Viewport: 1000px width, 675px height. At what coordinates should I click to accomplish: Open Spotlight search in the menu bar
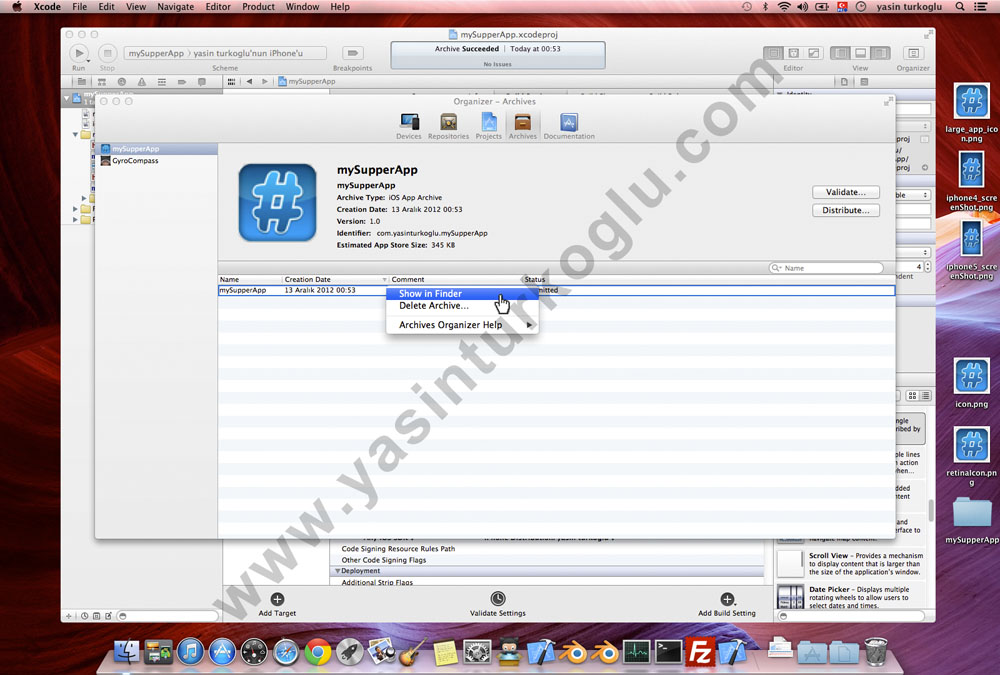click(960, 7)
